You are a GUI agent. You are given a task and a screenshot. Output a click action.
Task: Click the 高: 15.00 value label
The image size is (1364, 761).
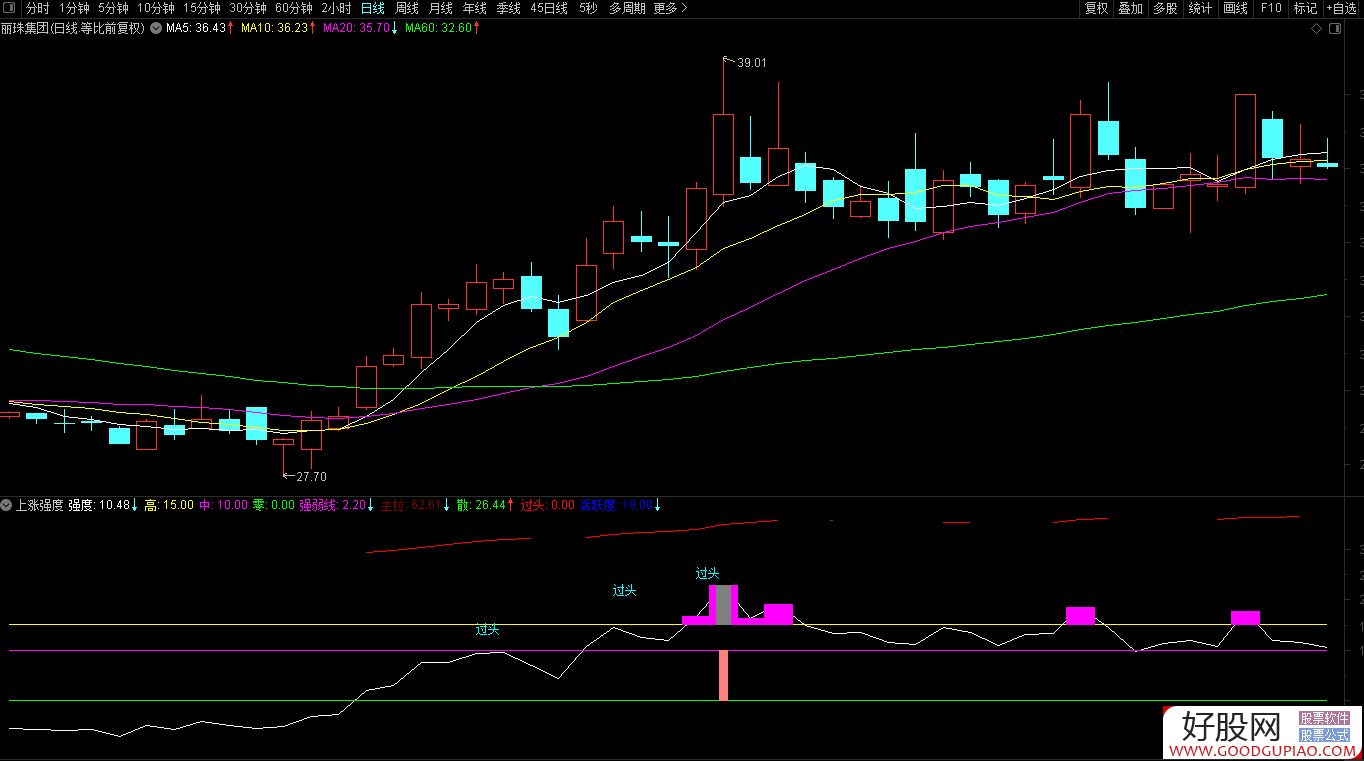[x=169, y=505]
